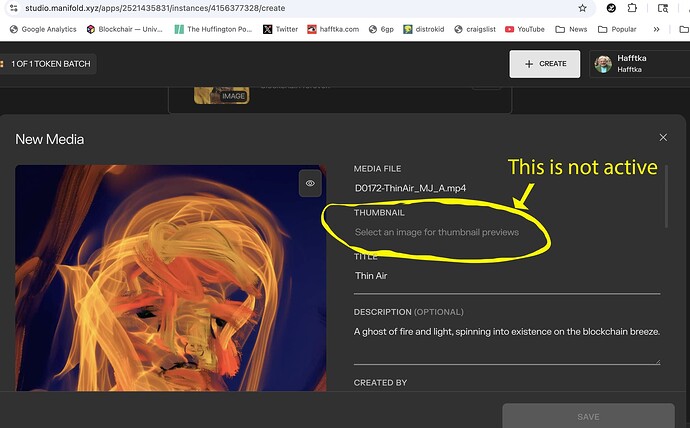The width and height of the screenshot is (690, 428).
Task: Open the hafftka.com bookmark
Action: [x=332, y=29]
